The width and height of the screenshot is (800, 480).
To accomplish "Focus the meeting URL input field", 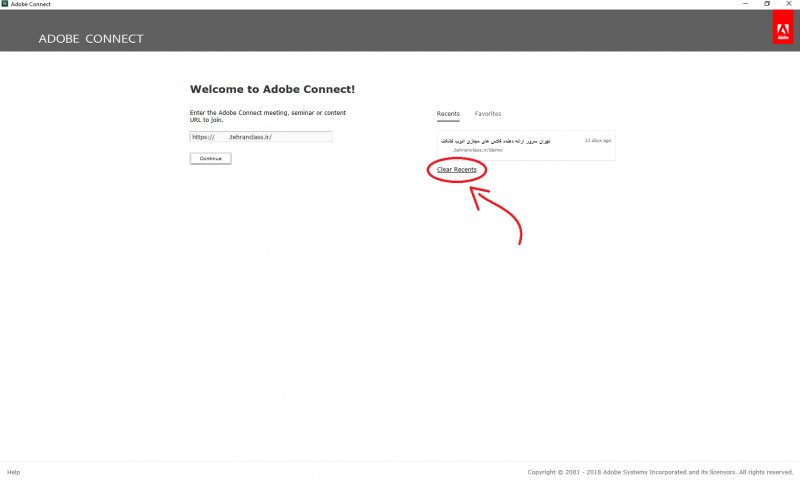I will [261, 137].
